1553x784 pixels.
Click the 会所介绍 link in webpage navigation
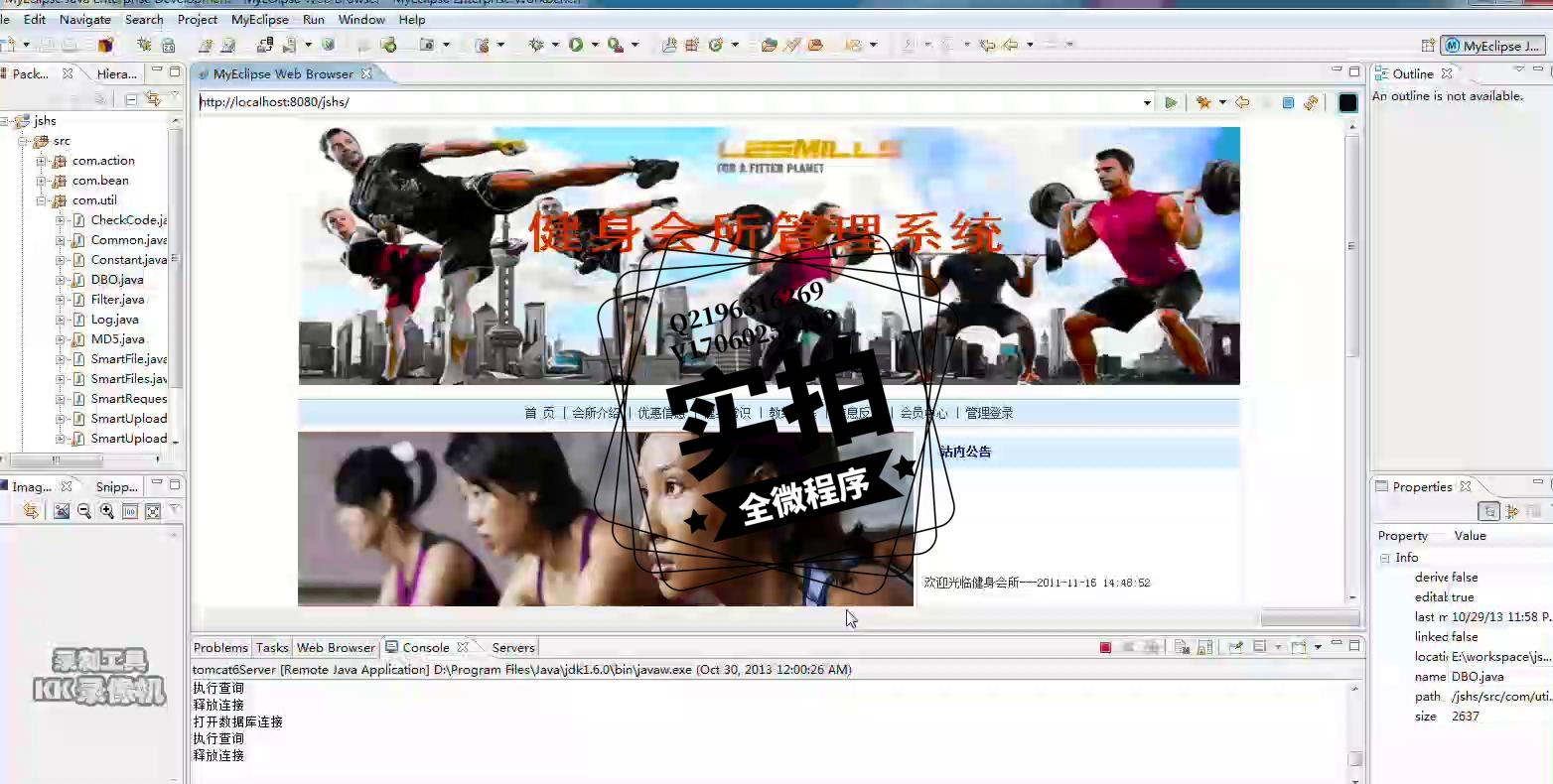pos(596,413)
